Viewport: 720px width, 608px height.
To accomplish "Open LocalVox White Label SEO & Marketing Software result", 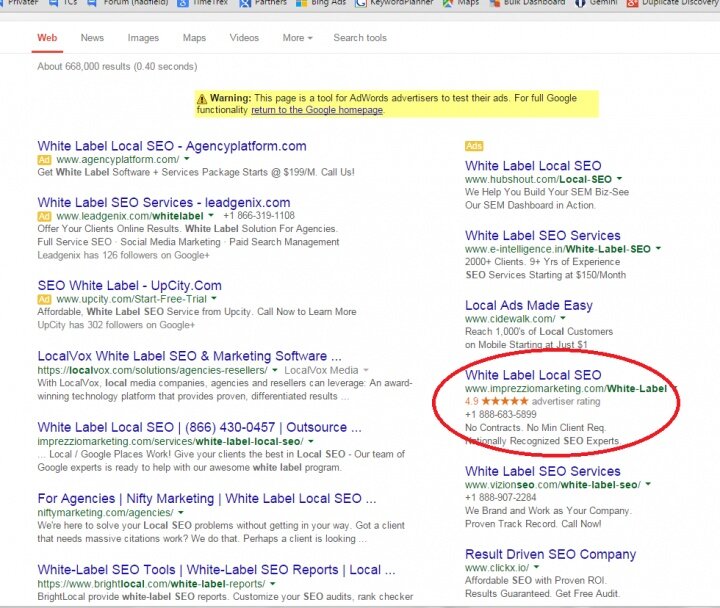I will pos(190,356).
